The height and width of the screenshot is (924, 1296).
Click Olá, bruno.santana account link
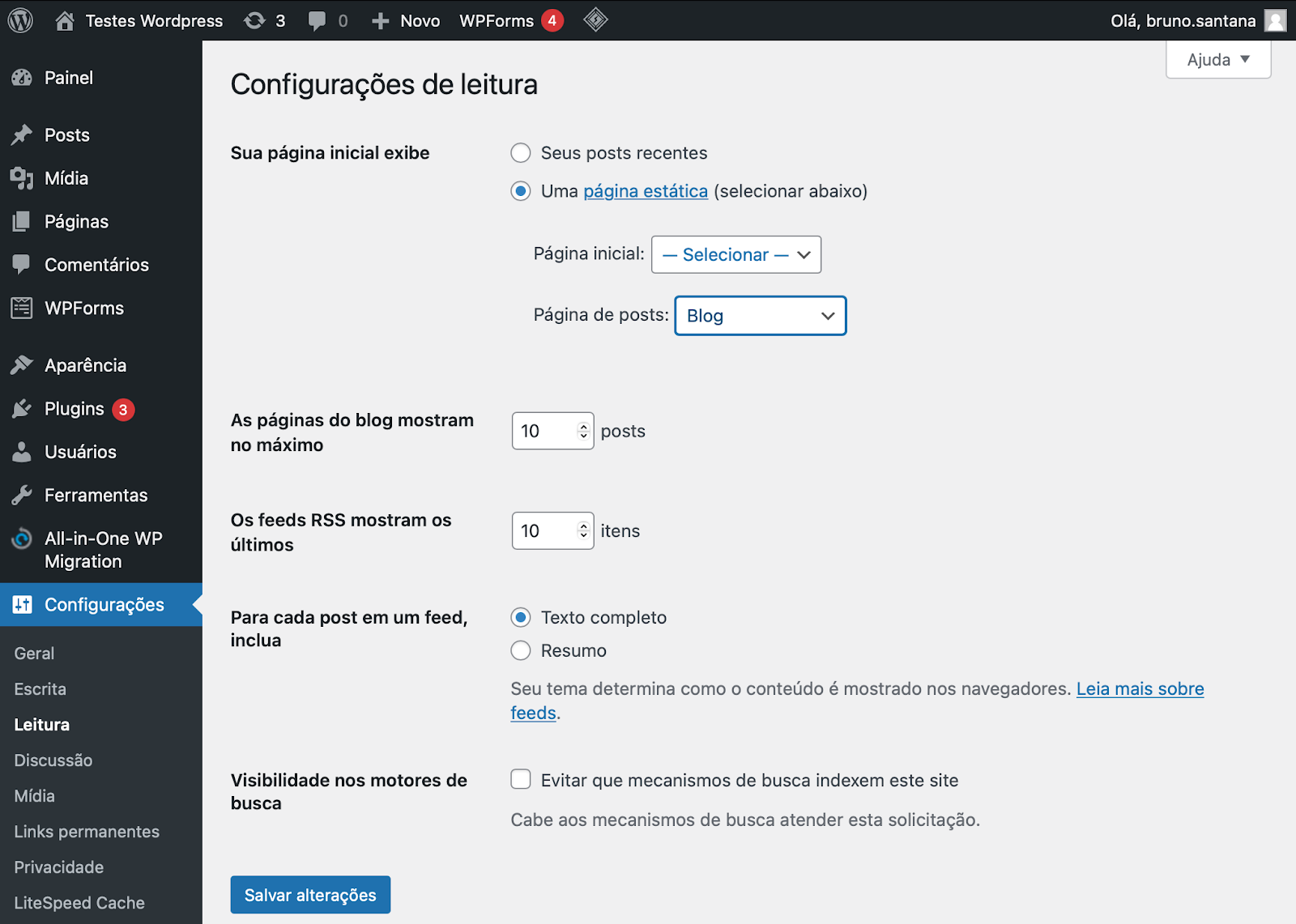coord(1183,21)
